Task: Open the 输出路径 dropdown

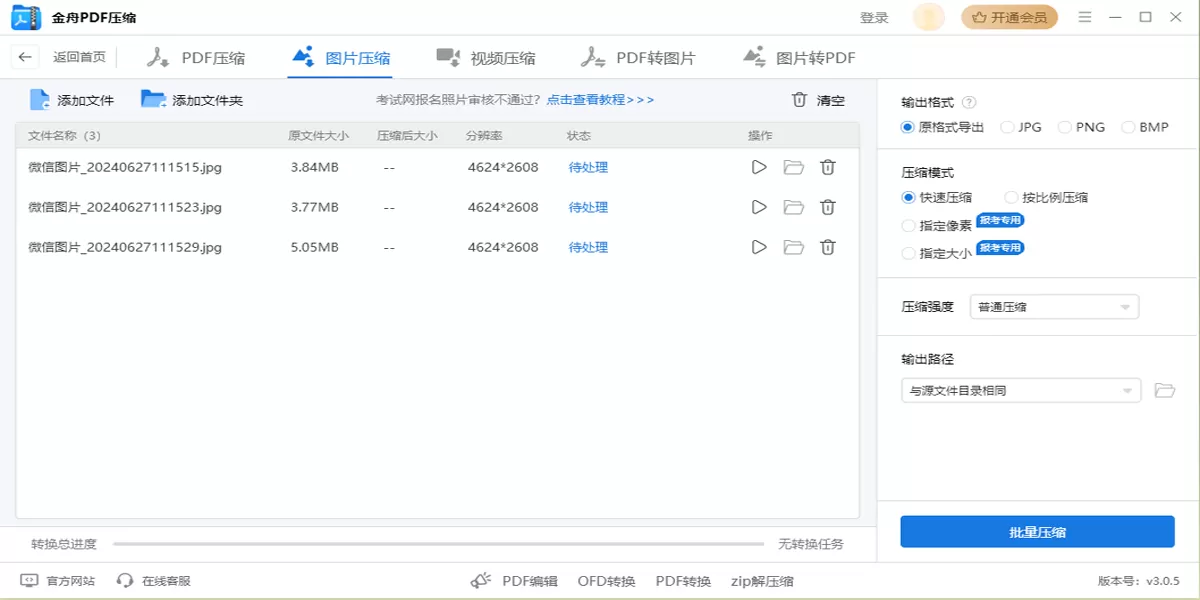Action: (x=1021, y=390)
